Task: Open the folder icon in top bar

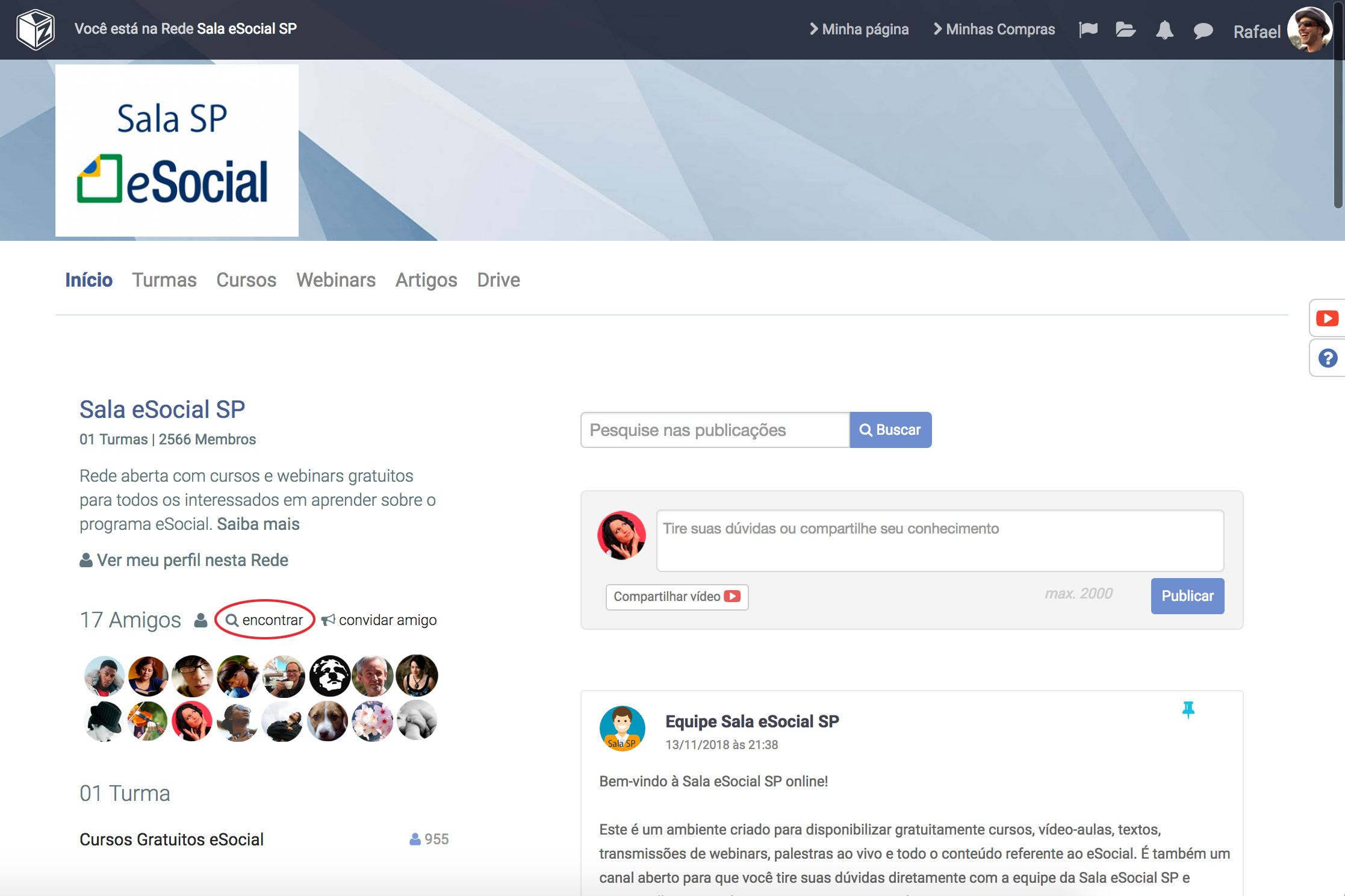Action: (1125, 30)
